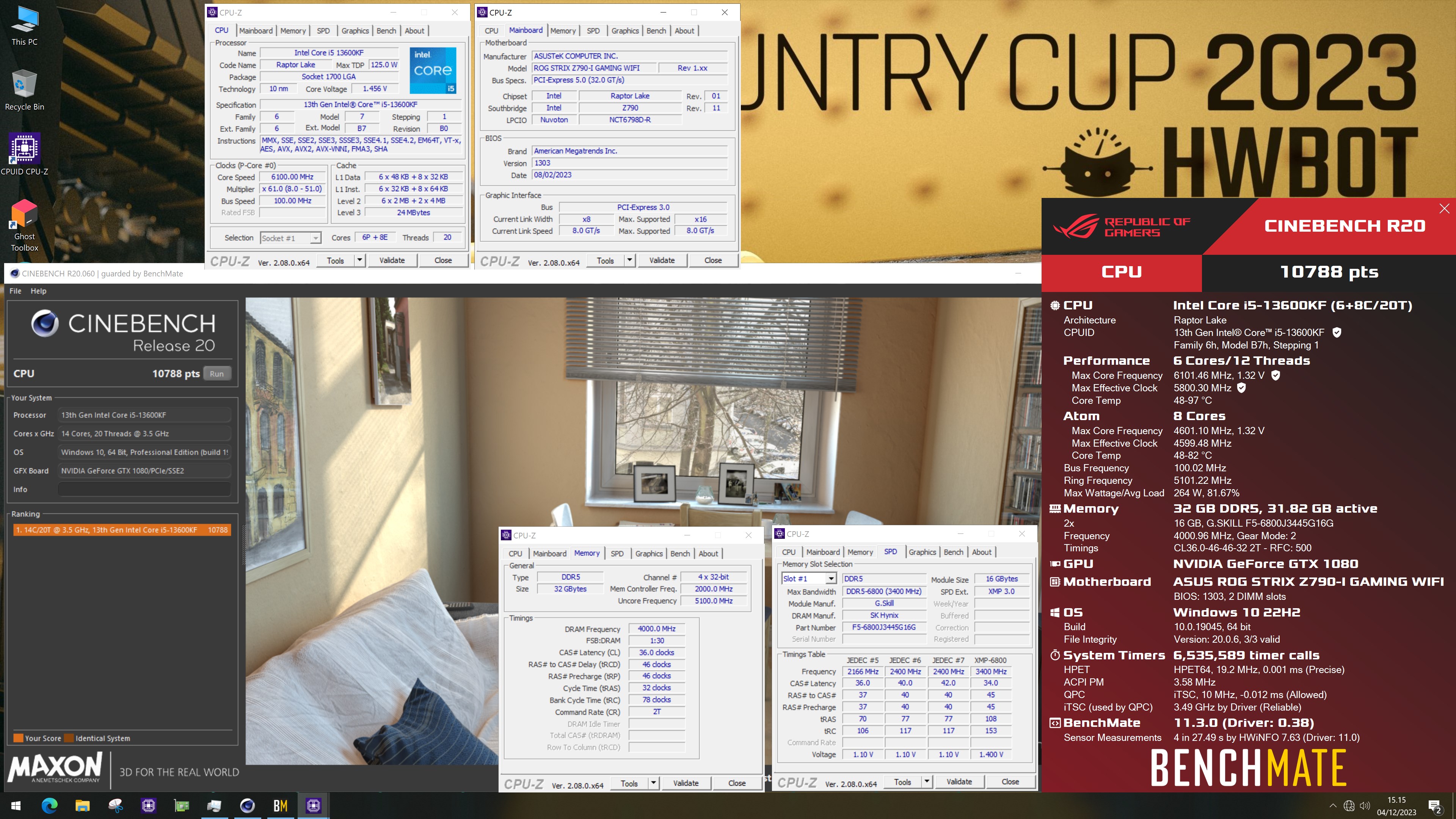
Task: Click the cloud-like taskbar icon after File Explorer
Action: coord(115,805)
